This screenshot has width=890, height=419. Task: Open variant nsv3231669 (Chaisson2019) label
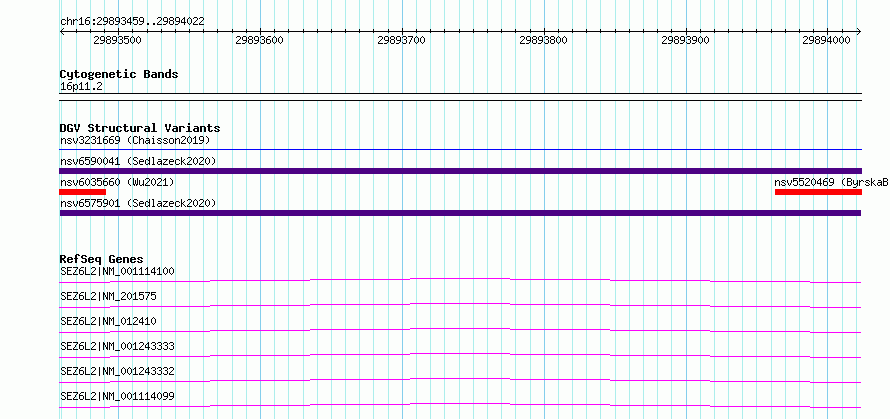135,140
